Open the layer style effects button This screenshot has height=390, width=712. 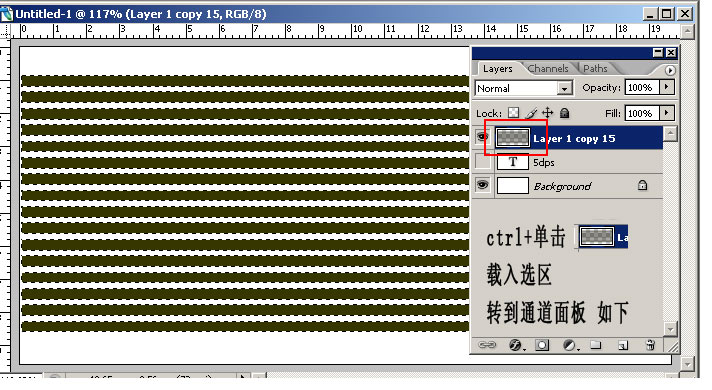tap(516, 345)
